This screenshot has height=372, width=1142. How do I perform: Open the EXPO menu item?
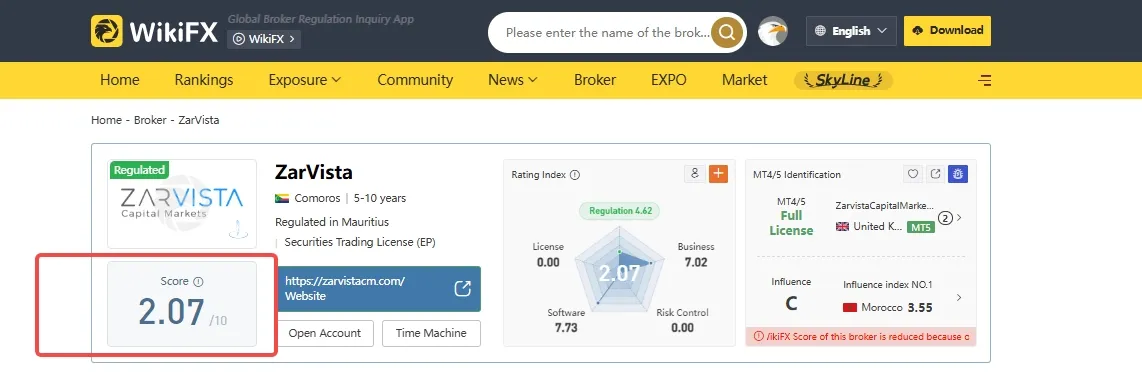coord(669,80)
